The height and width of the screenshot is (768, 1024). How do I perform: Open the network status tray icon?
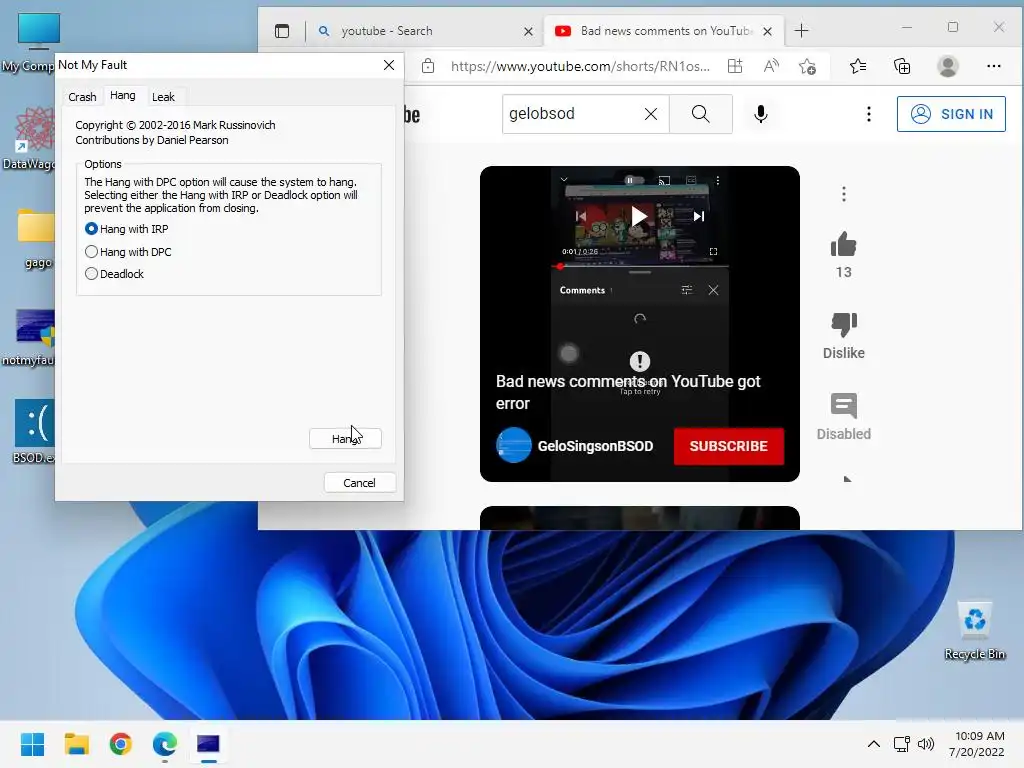(902, 744)
